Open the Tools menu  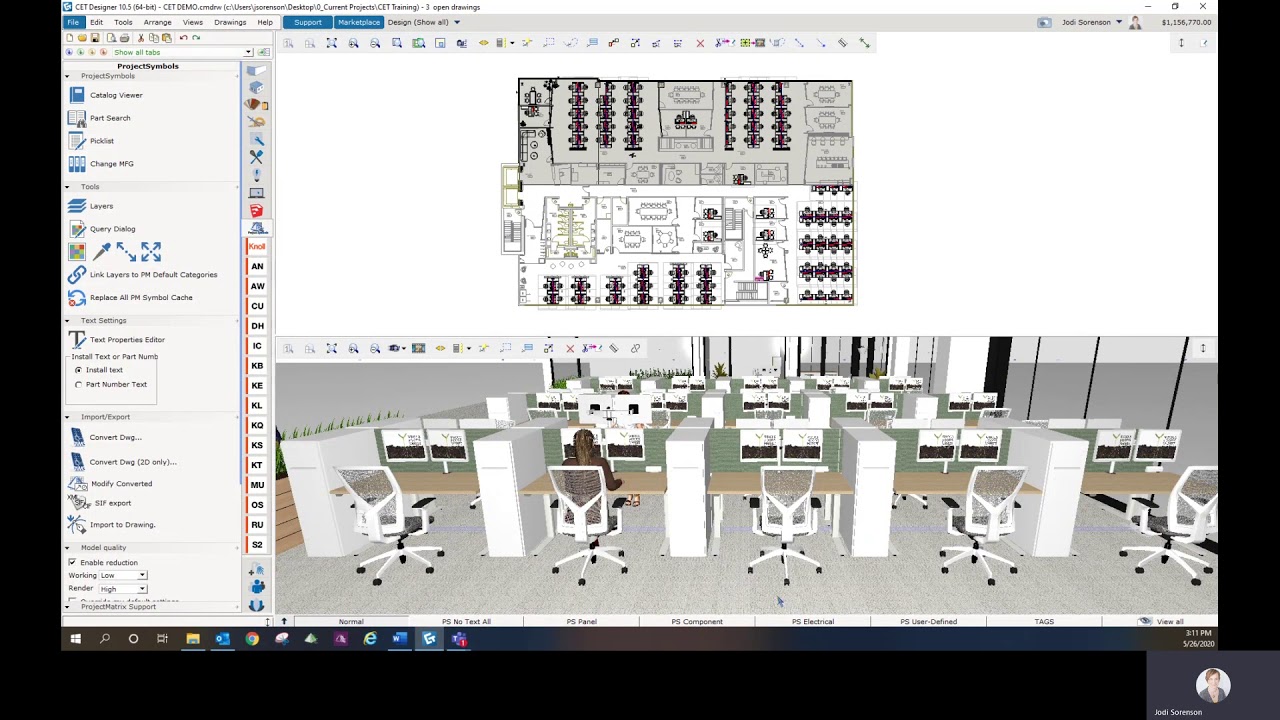pos(123,22)
